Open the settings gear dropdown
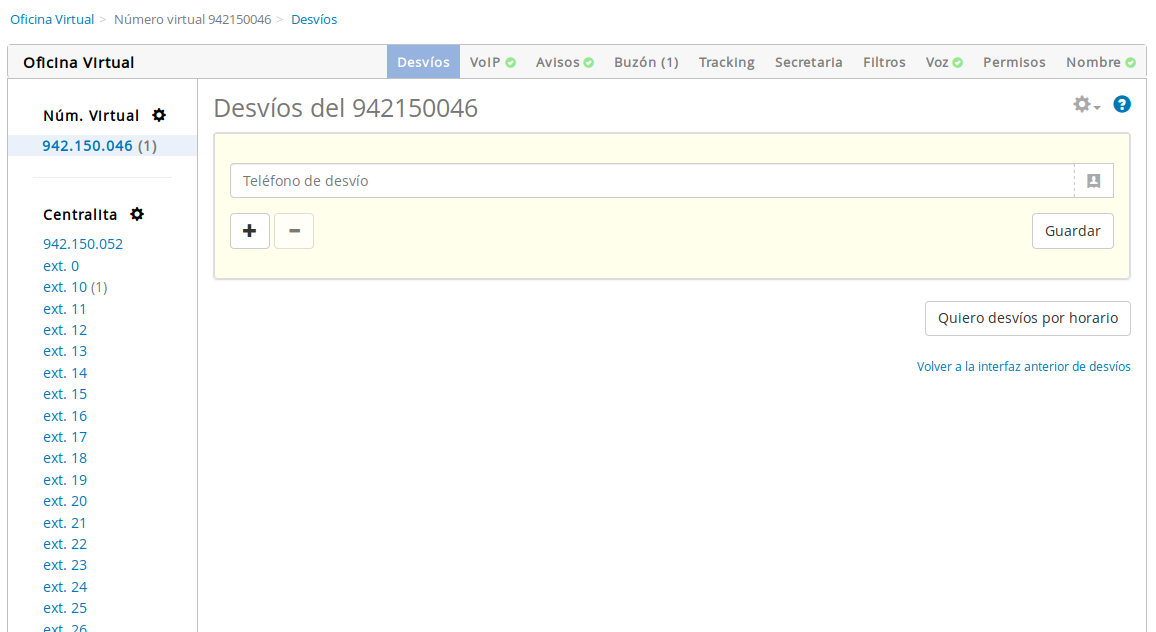Screen dimensions: 1156x632 [x=1085, y=104]
